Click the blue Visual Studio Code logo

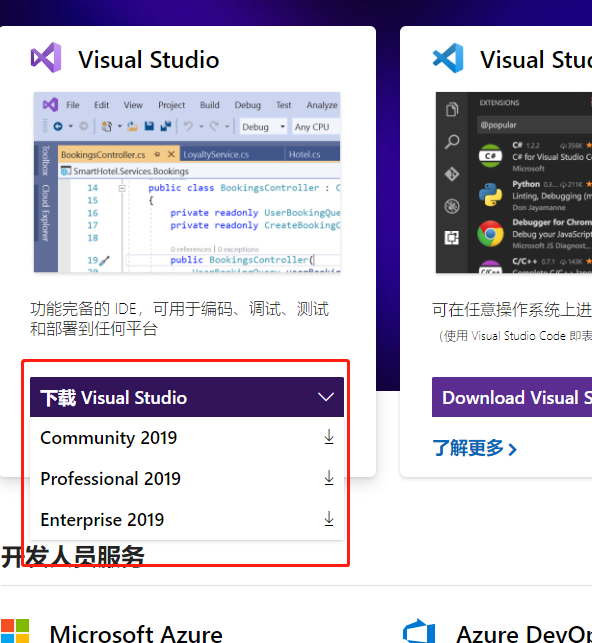[x=448, y=58]
